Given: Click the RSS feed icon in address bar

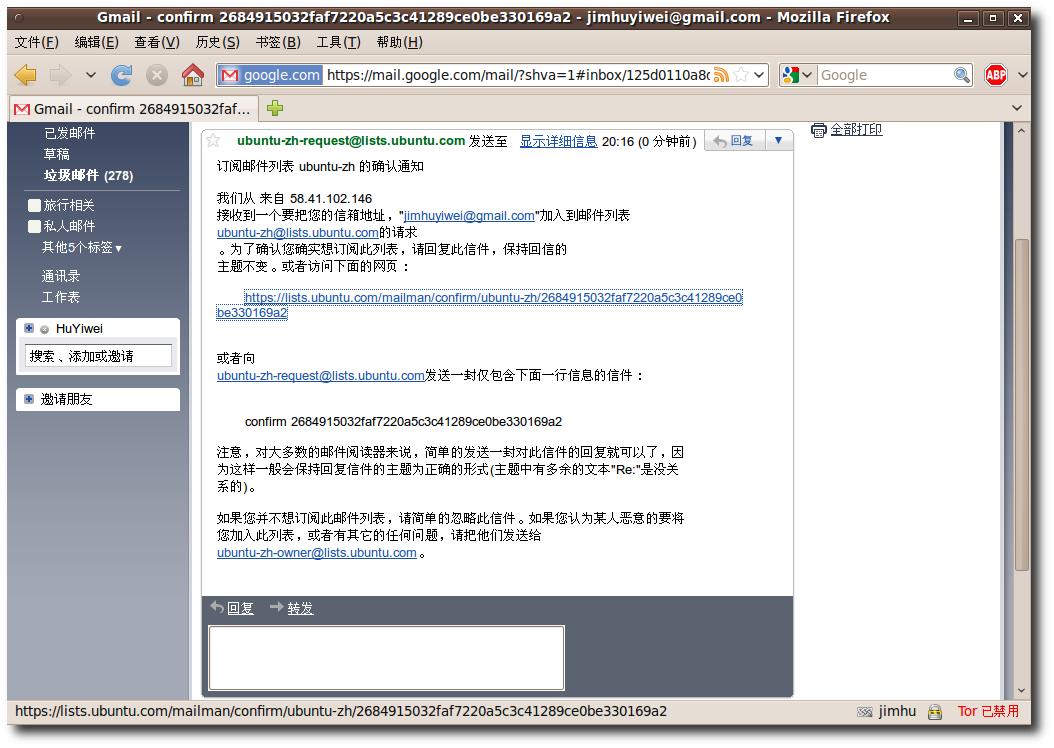Looking at the screenshot, I should pos(721,75).
